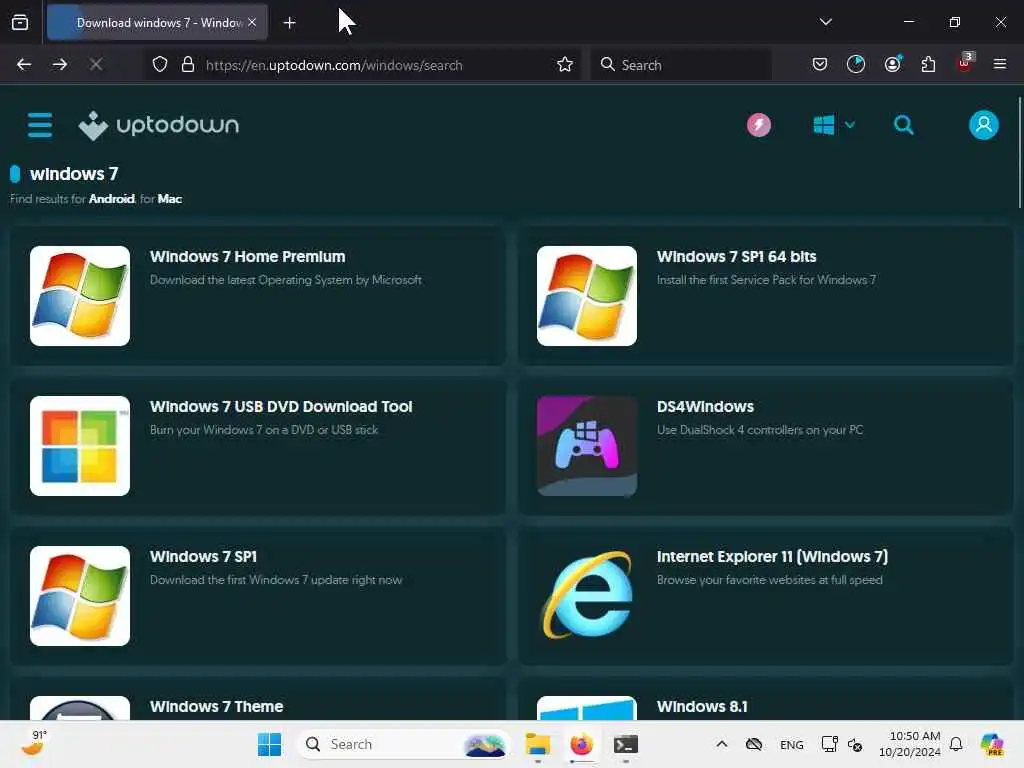Stop loading the page
Image resolution: width=1024 pixels, height=768 pixels.
(96, 65)
